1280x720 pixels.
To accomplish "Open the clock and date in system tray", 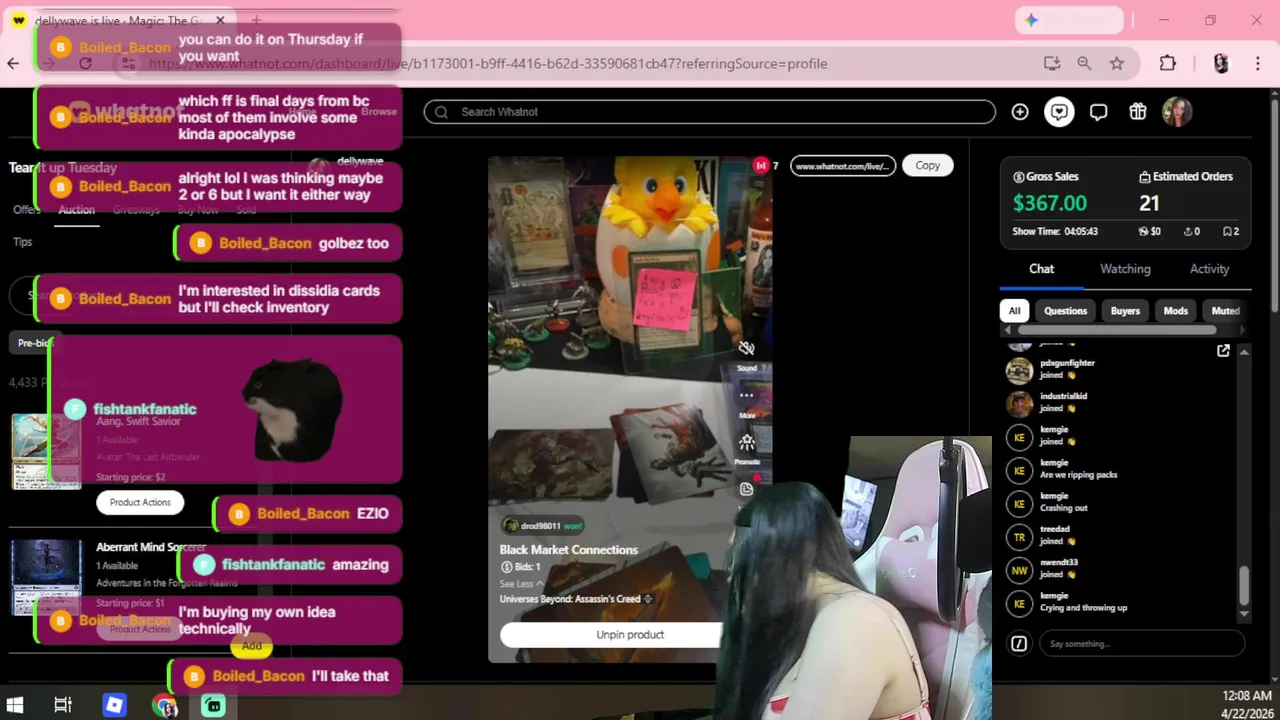I will click(1246, 705).
